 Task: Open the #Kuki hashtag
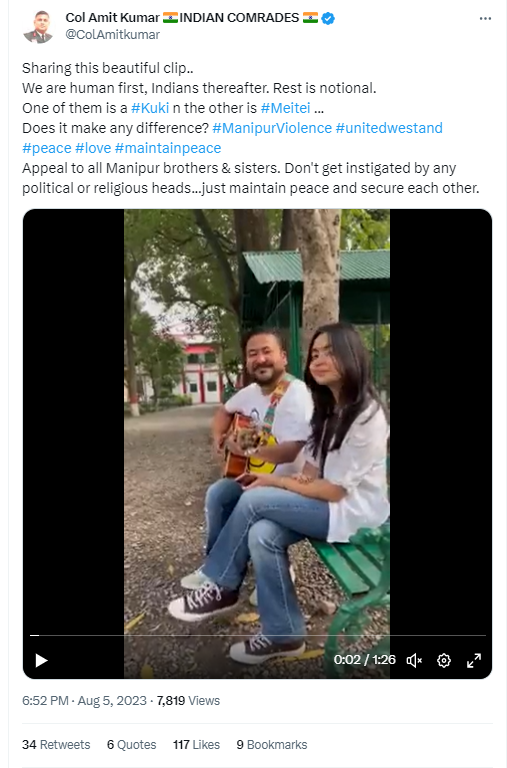pos(150,108)
